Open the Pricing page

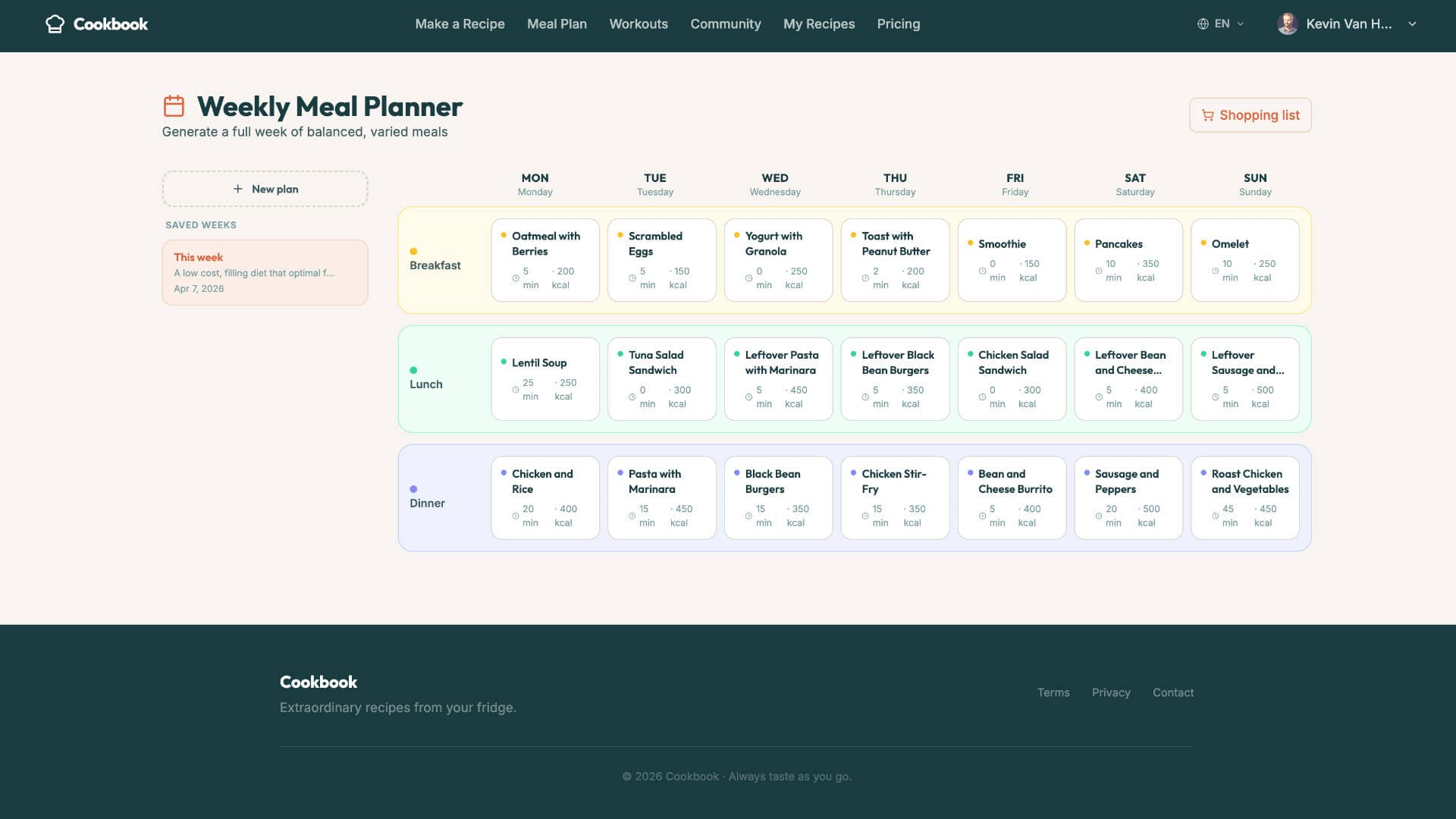[899, 24]
